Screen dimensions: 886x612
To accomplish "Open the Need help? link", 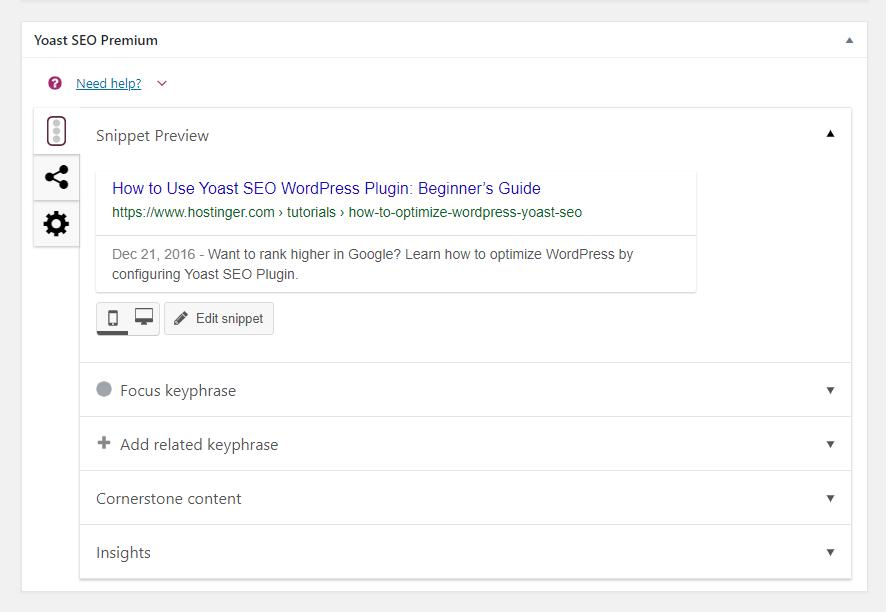I will tap(108, 84).
